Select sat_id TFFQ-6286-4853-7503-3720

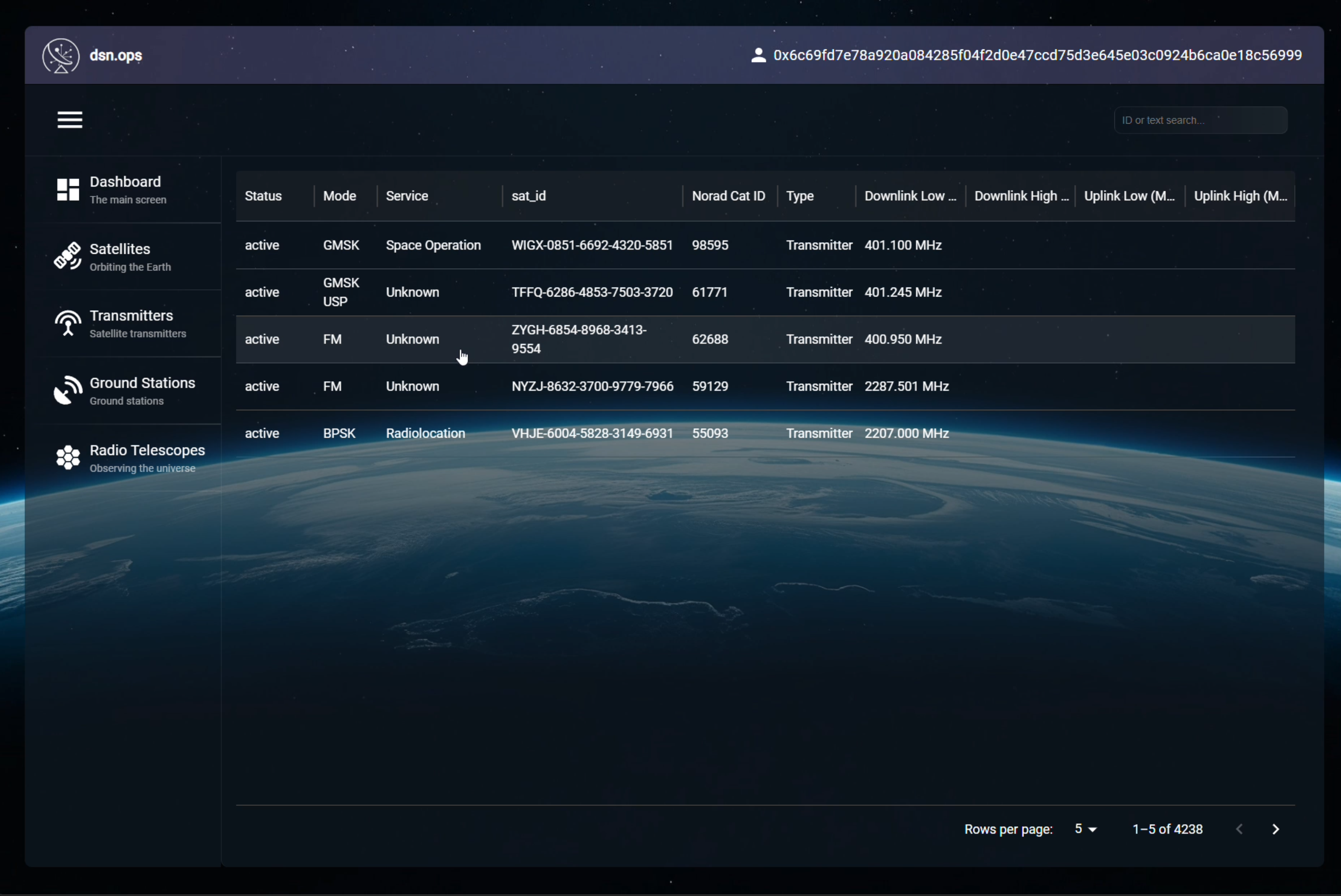tap(592, 292)
